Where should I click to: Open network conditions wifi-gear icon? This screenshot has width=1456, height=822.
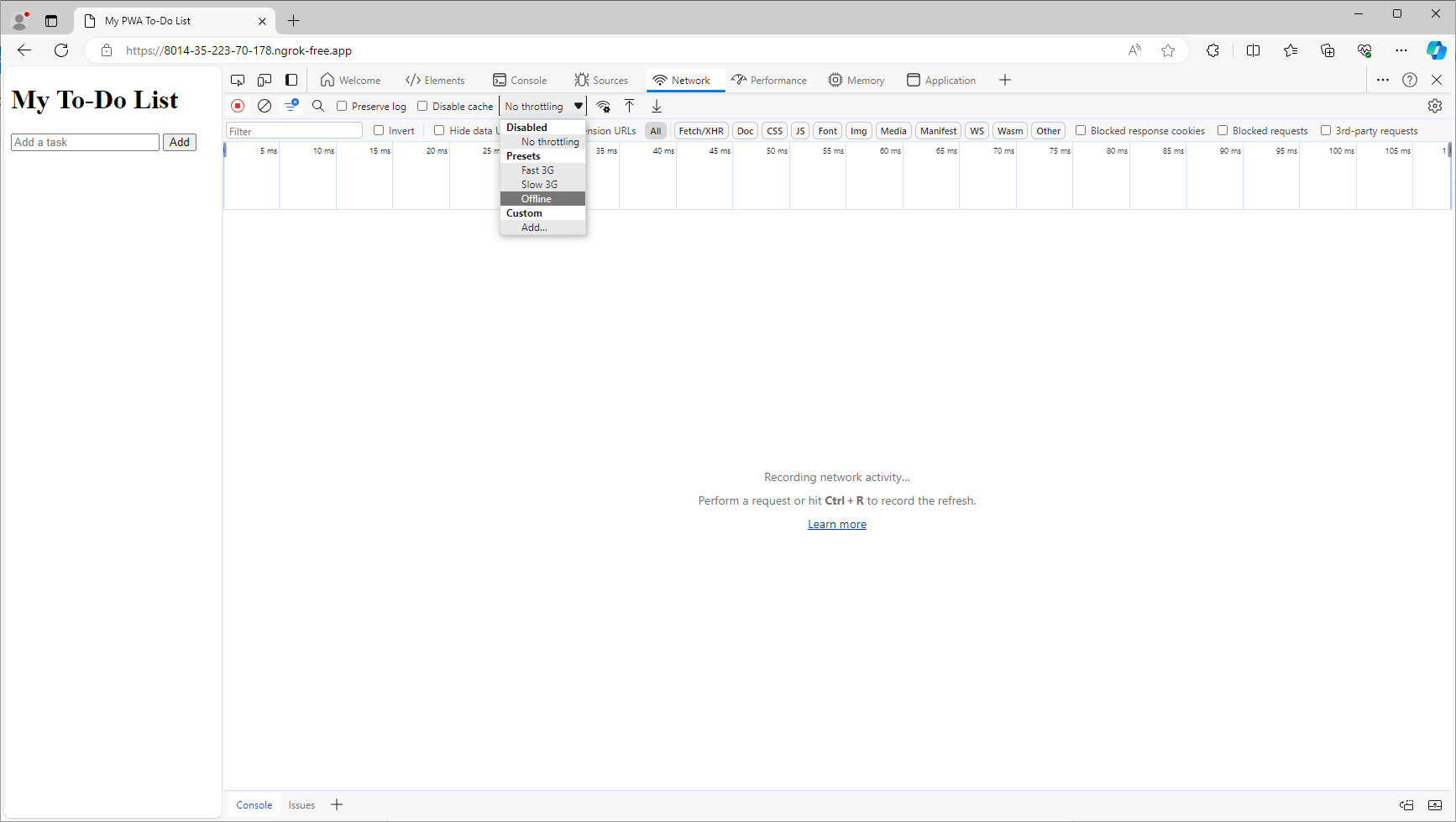click(603, 106)
